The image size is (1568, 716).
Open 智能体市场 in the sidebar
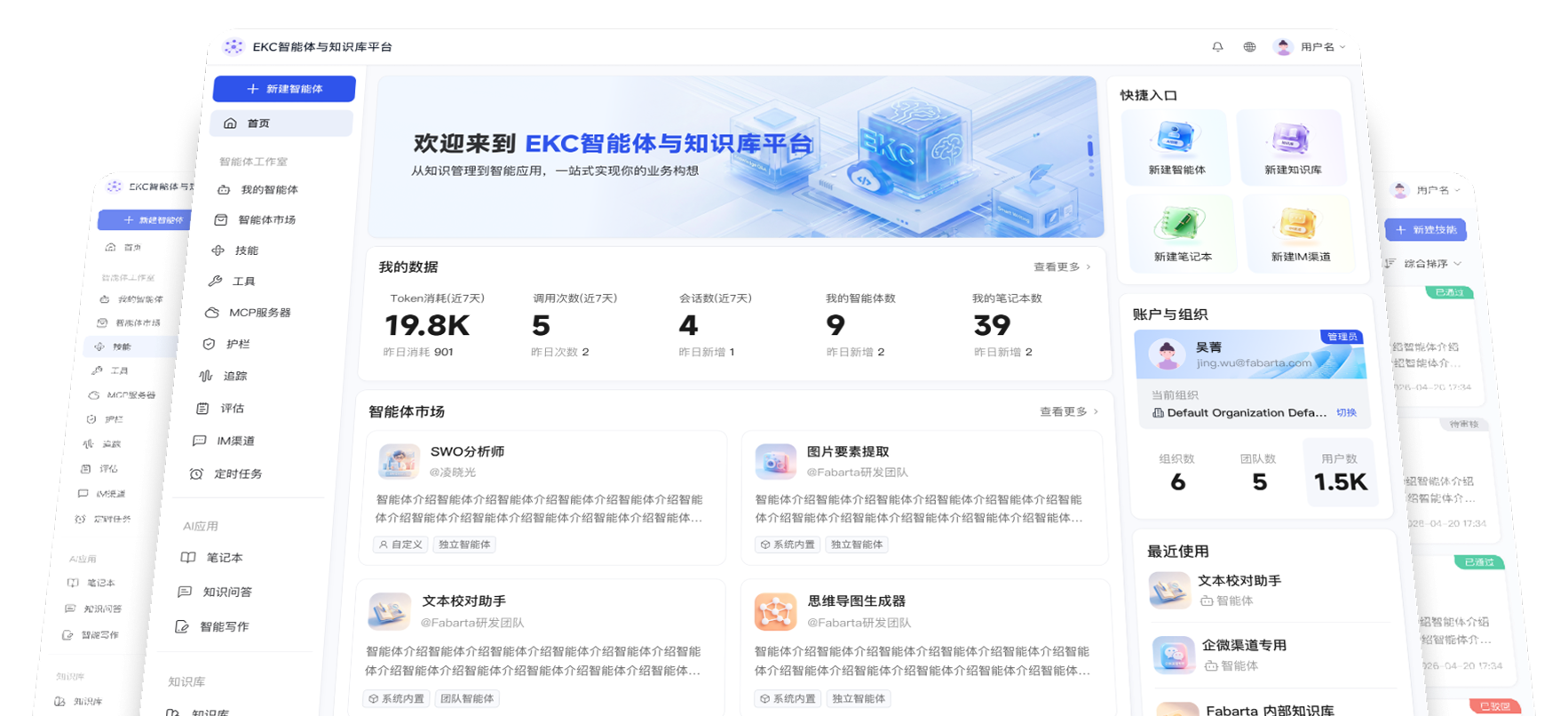(x=255, y=219)
